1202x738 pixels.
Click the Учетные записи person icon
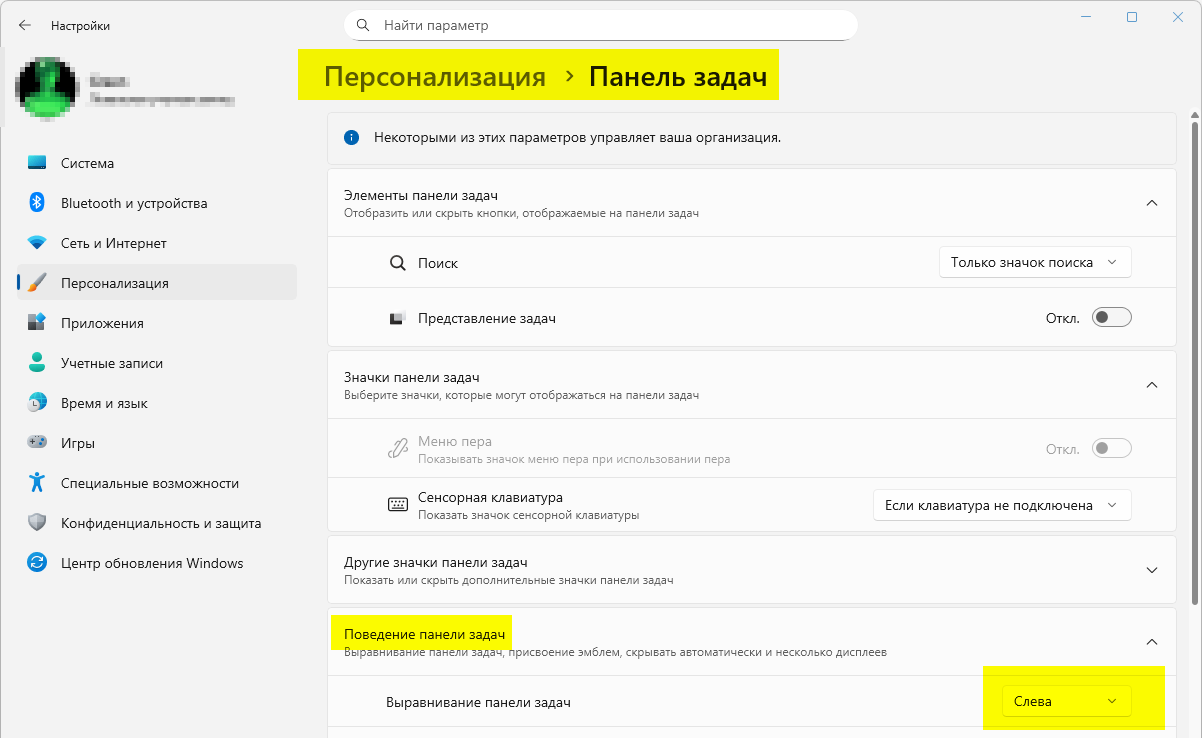(x=37, y=363)
